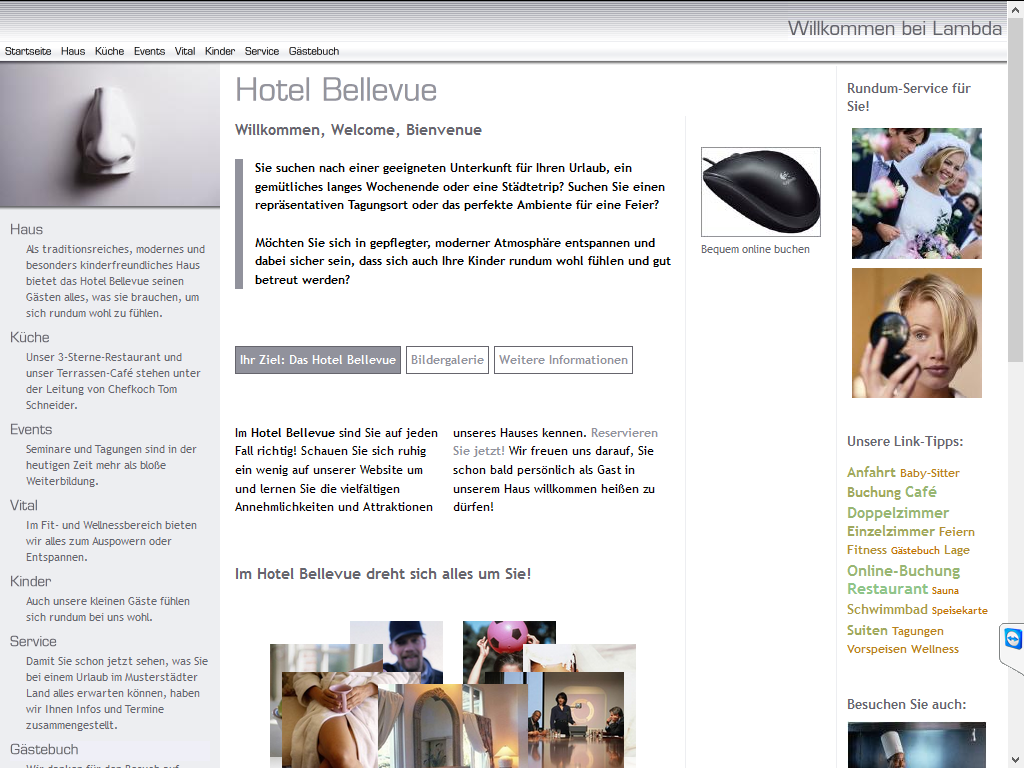The width and height of the screenshot is (1024, 768).
Task: Click the Speisekarte tag link
Action: tap(959, 611)
